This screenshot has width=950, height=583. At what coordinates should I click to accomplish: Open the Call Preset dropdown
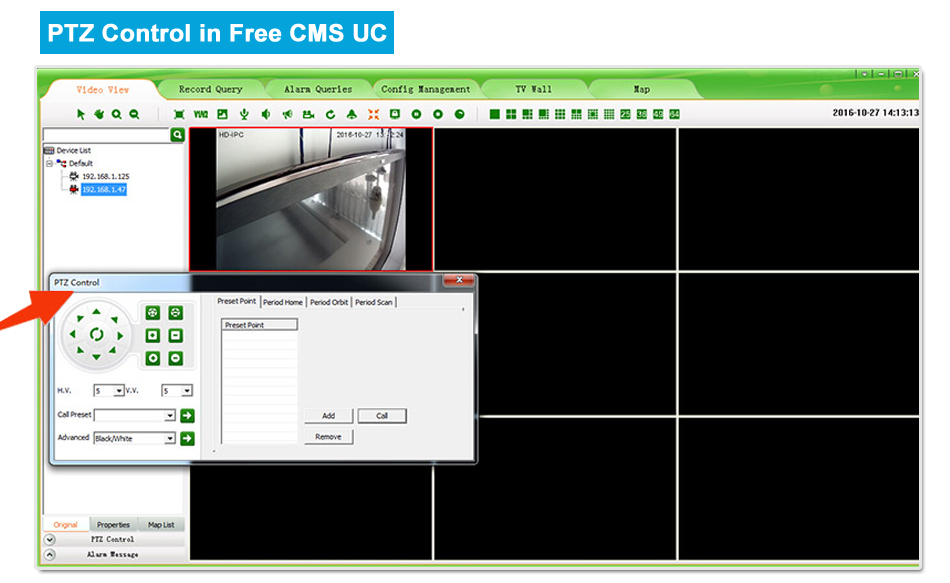click(170, 415)
